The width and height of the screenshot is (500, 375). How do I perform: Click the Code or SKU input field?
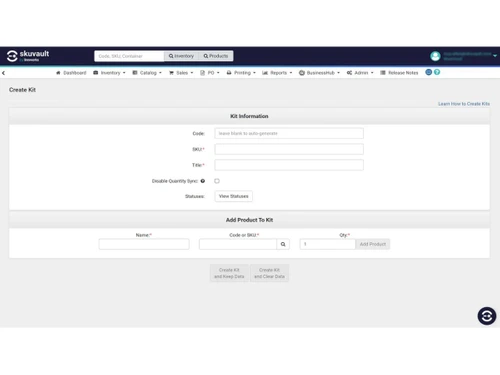[x=238, y=244]
